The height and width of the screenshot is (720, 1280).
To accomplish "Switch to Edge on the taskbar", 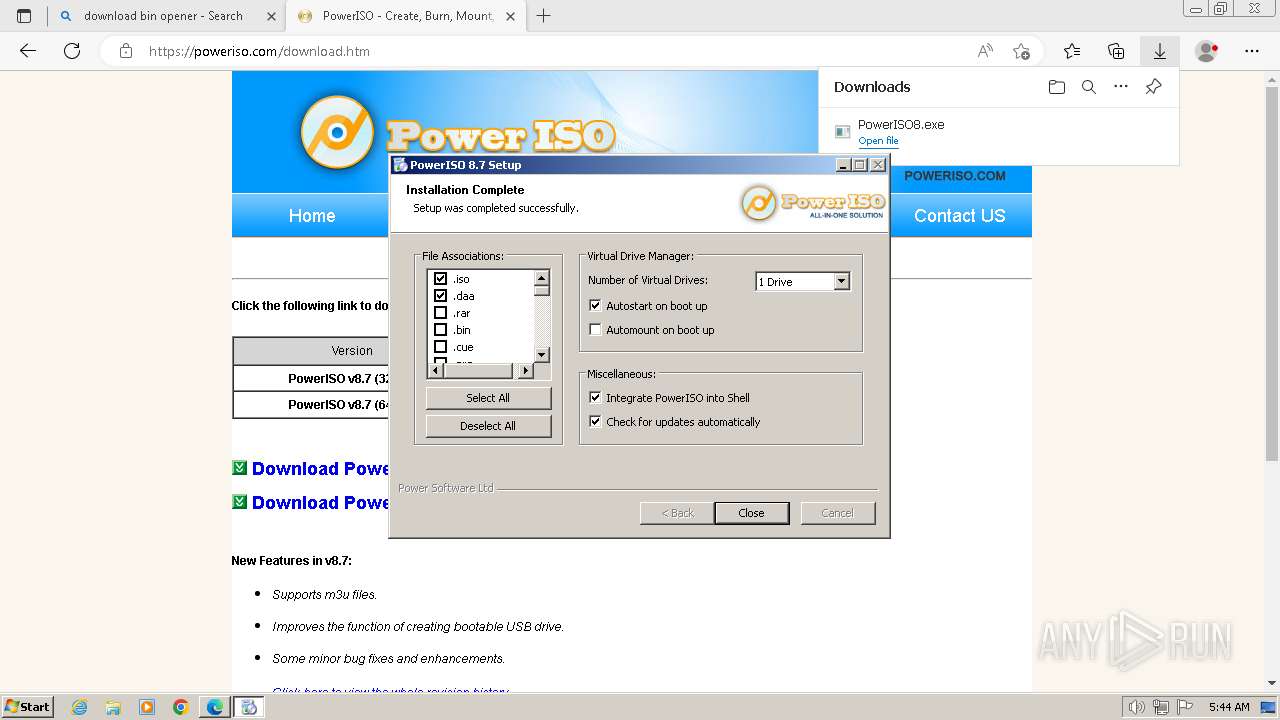I will coord(215,707).
